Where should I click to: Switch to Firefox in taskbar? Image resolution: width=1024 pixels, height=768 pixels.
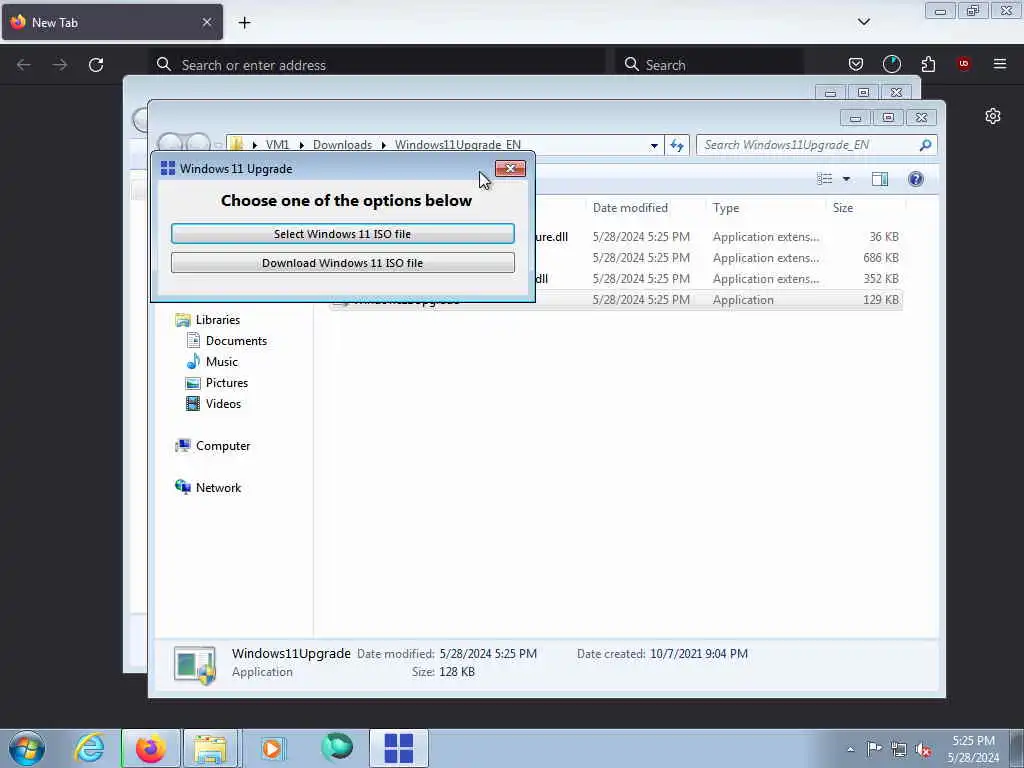coord(150,748)
